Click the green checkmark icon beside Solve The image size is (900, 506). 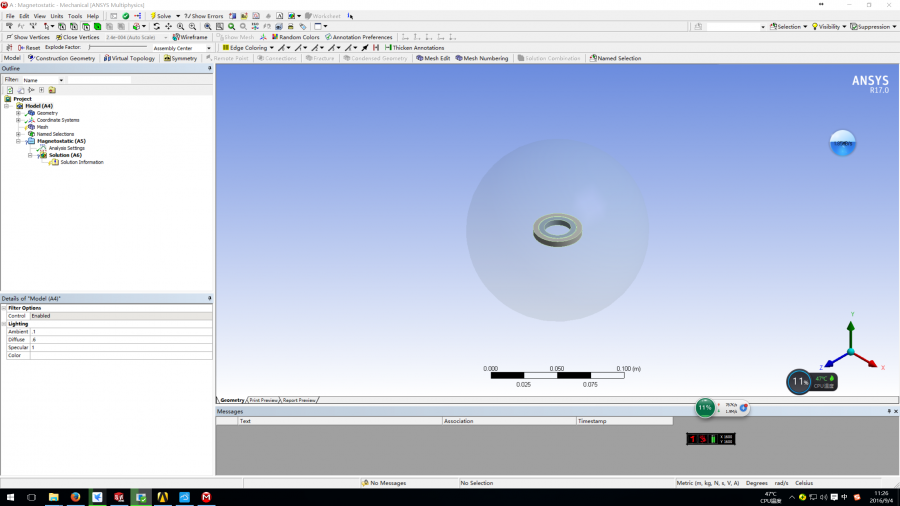[126, 16]
